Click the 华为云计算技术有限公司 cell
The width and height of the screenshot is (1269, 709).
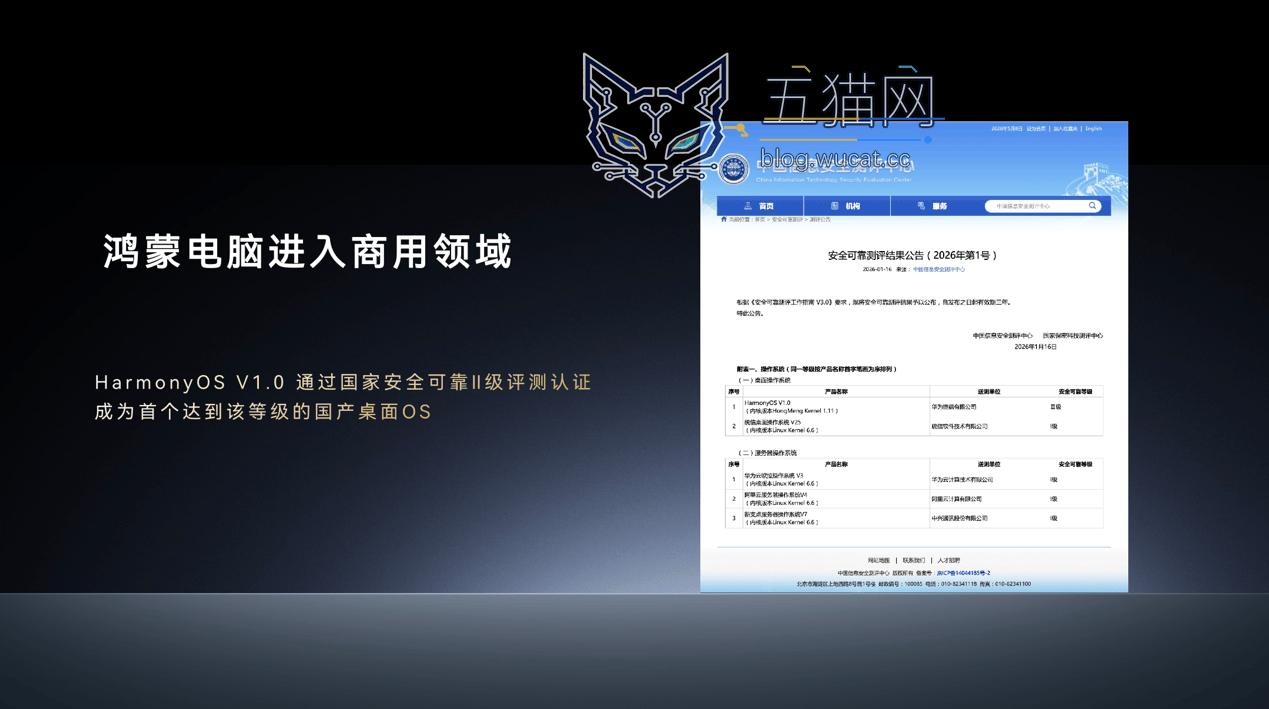pyautogui.click(x=962, y=480)
